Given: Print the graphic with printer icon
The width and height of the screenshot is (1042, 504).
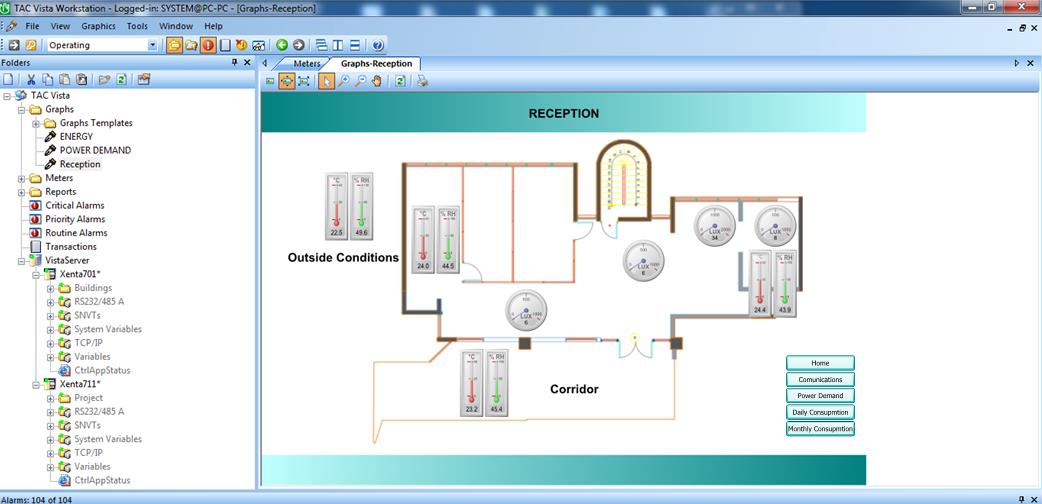Looking at the screenshot, I should pyautogui.click(x=422, y=81).
